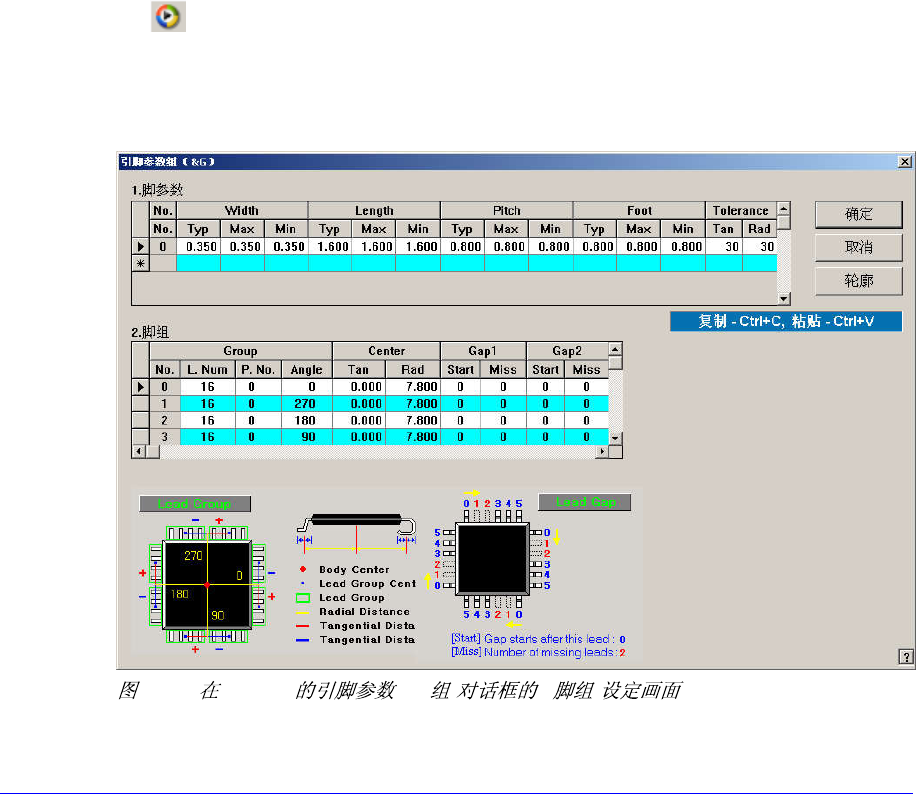The width and height of the screenshot is (916, 794).
Task: Click scroll-up arrow of 脚参数 table
Action: (x=784, y=208)
